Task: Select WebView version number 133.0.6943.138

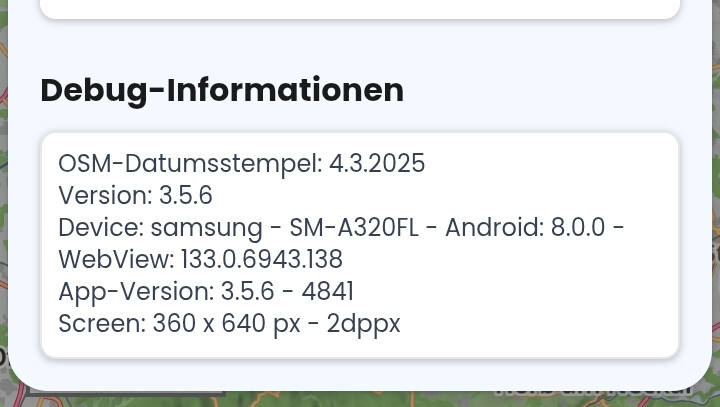Action: click(262, 260)
